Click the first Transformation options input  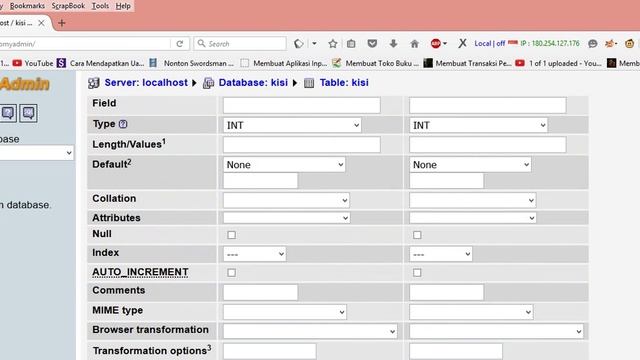(270, 351)
